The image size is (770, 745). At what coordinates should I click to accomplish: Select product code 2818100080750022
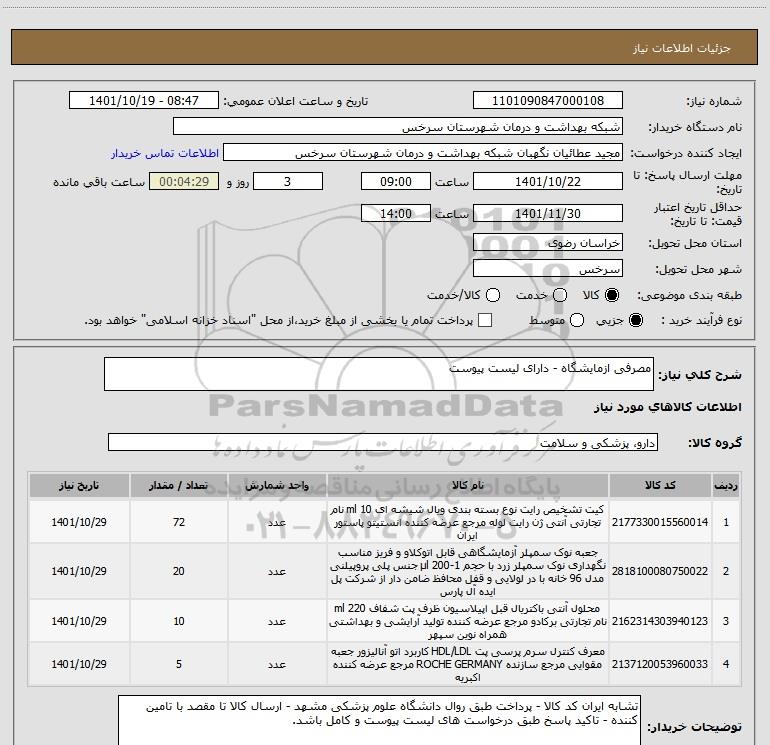pyautogui.click(x=660, y=571)
